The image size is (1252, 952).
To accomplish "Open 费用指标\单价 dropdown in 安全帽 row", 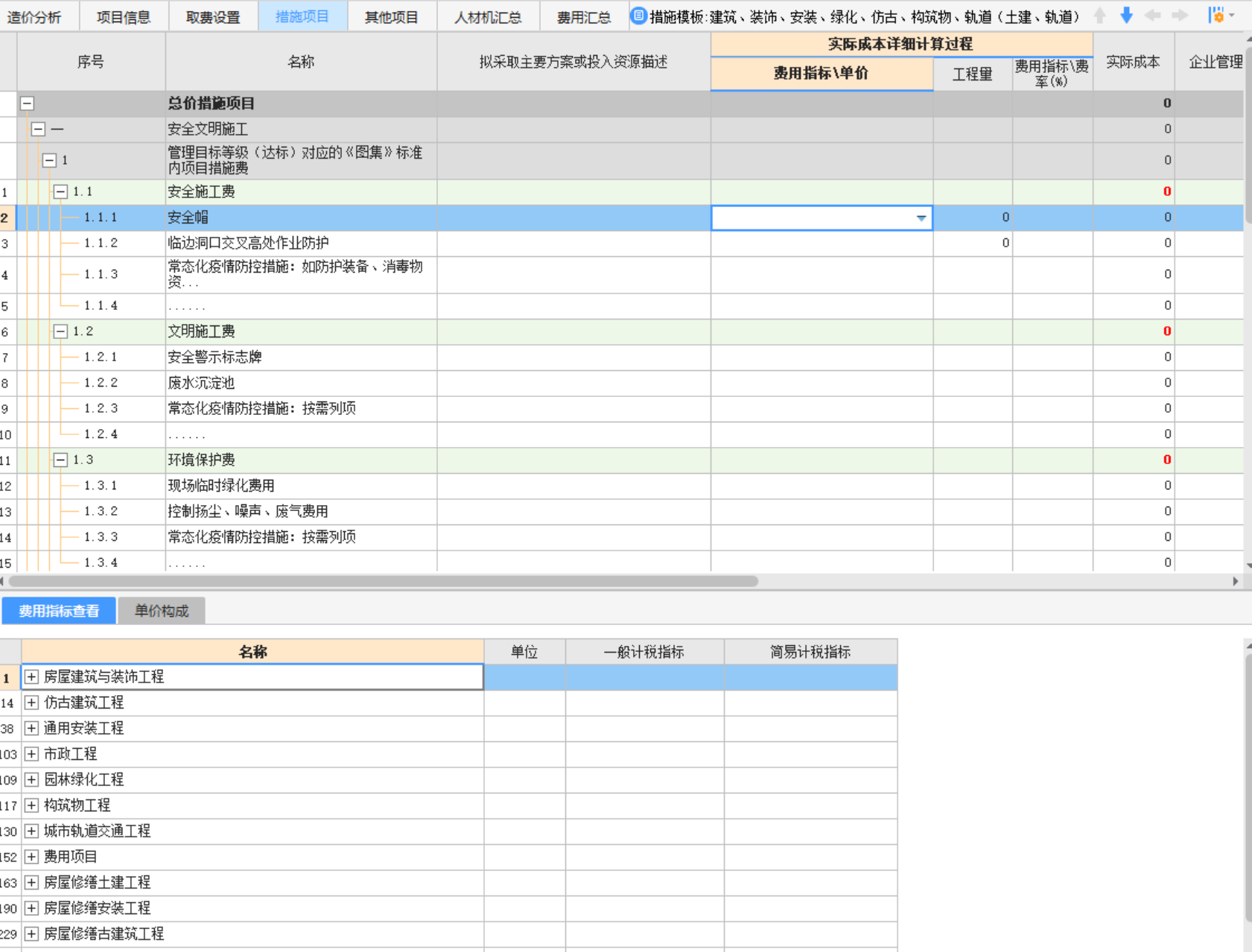I will (x=921, y=218).
